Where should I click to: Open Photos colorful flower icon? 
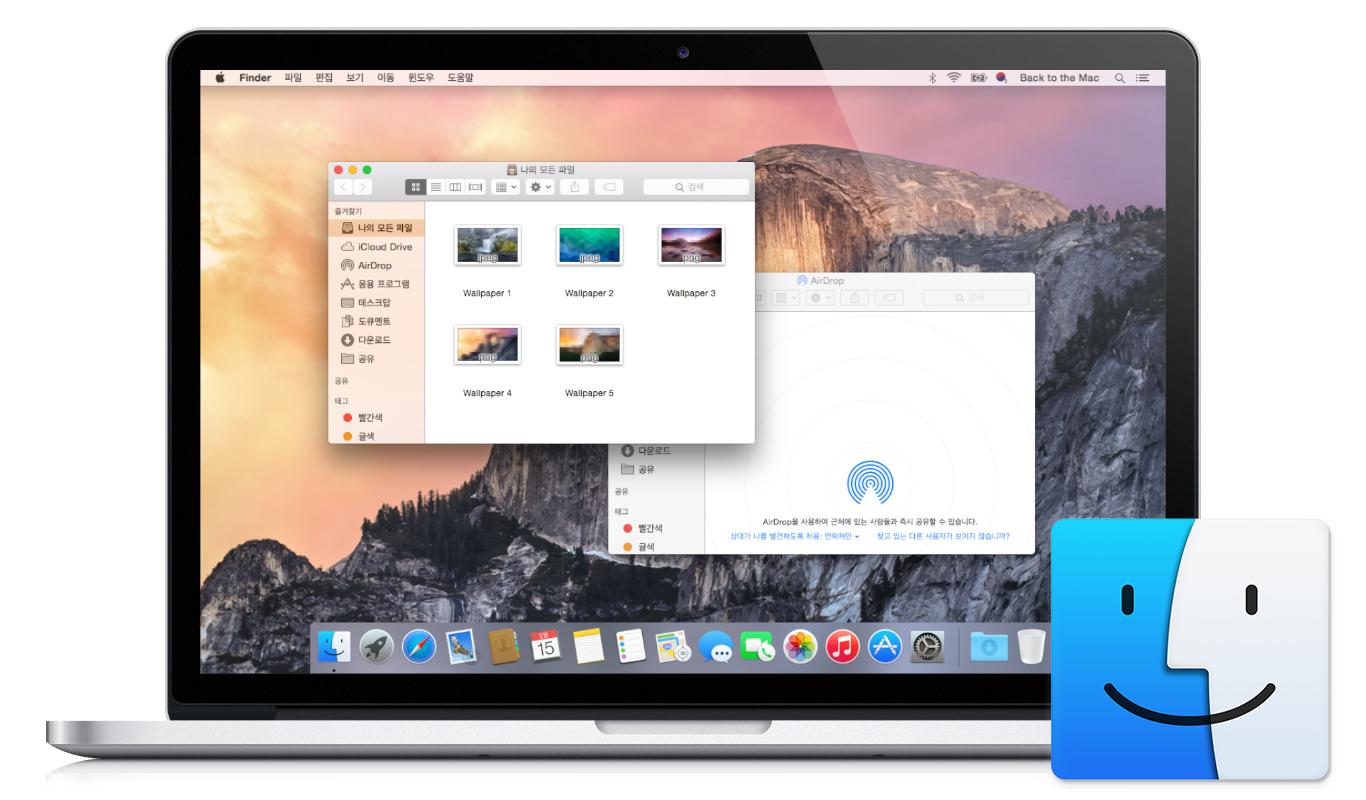pyautogui.click(x=800, y=647)
